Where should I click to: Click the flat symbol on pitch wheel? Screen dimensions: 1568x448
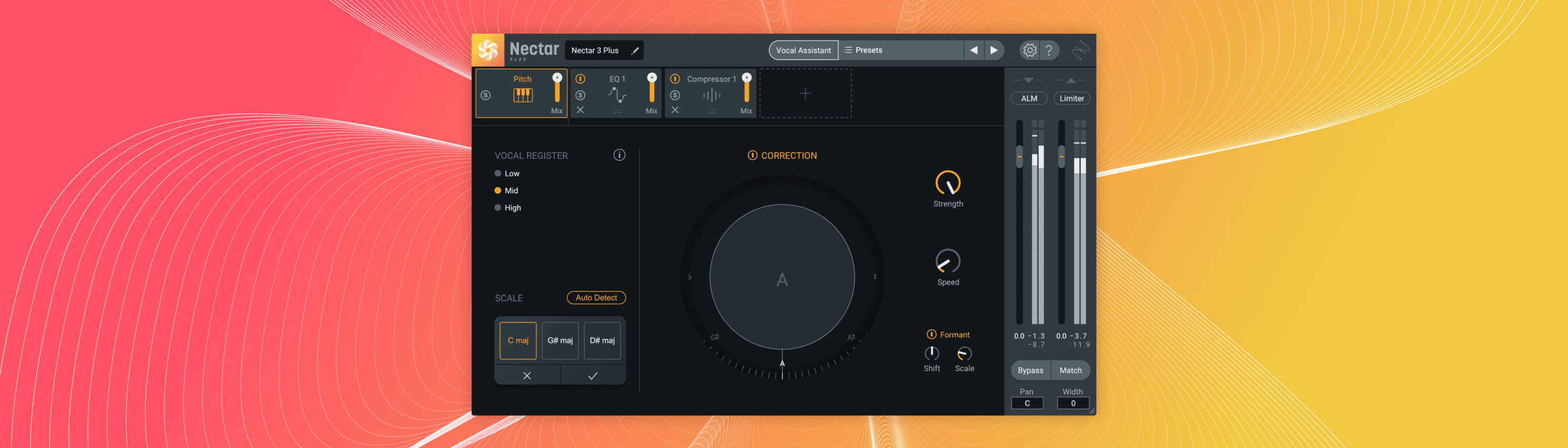point(689,277)
